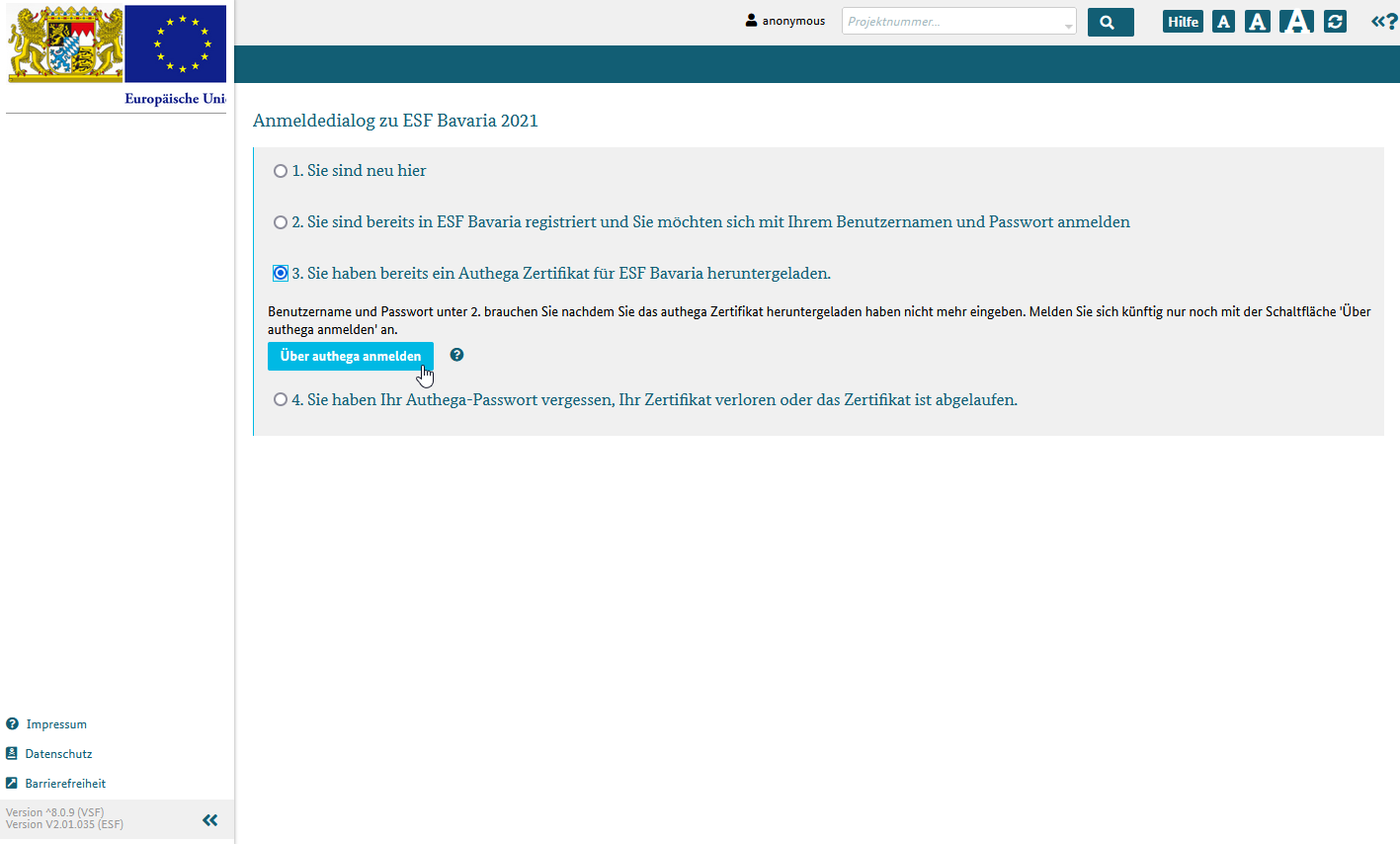The image size is (1400, 844).
Task: Click the Bavarian coat of arms logo
Action: [x=66, y=43]
